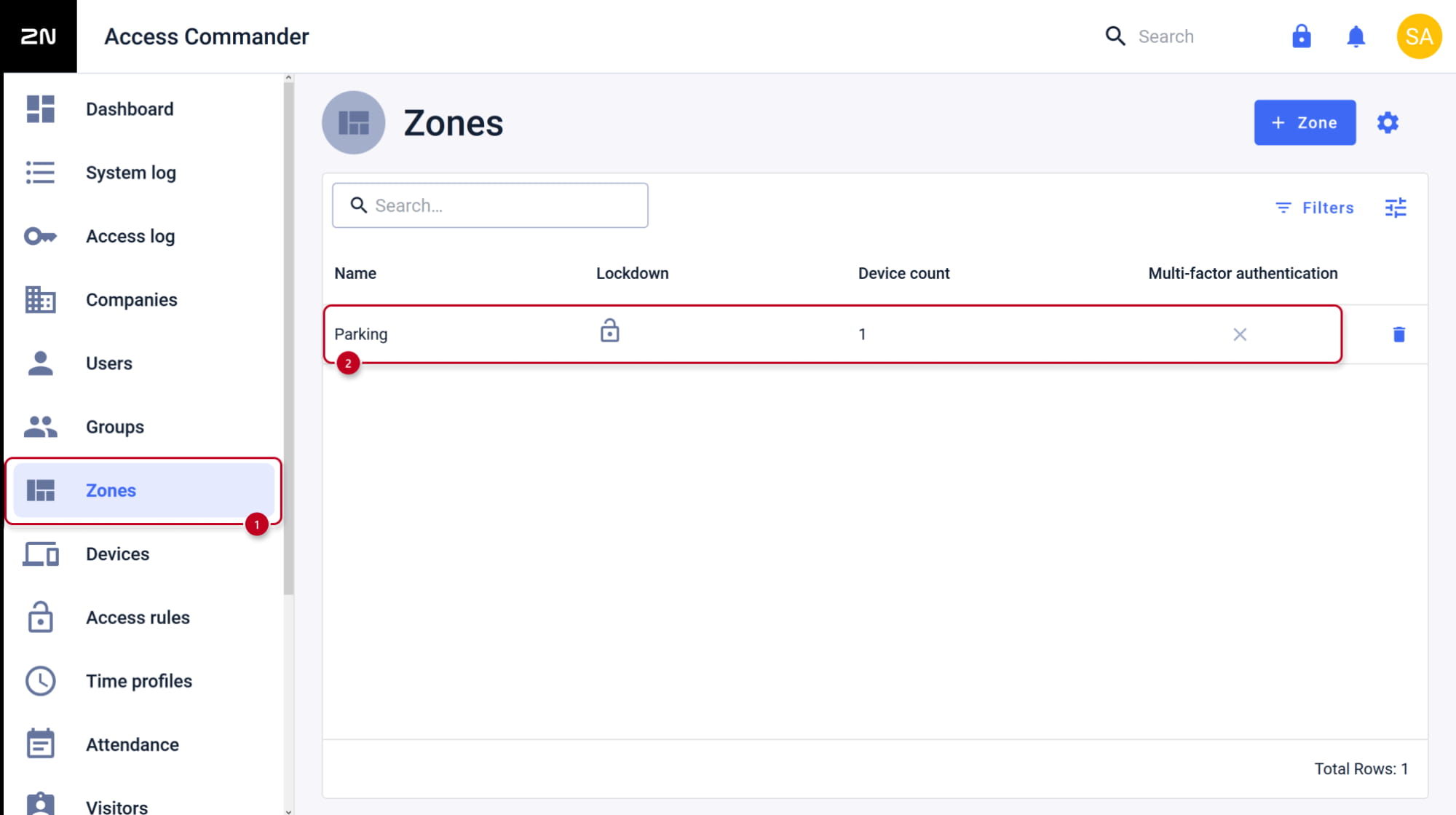Screen dimensions: 1456x815
Task: Click the Access Commander title
Action: click(206, 36)
